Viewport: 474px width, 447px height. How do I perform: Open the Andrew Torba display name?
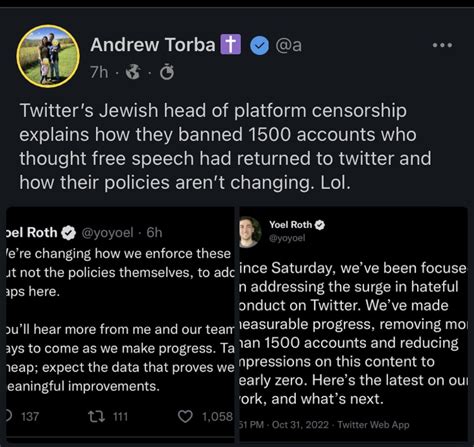(x=153, y=45)
